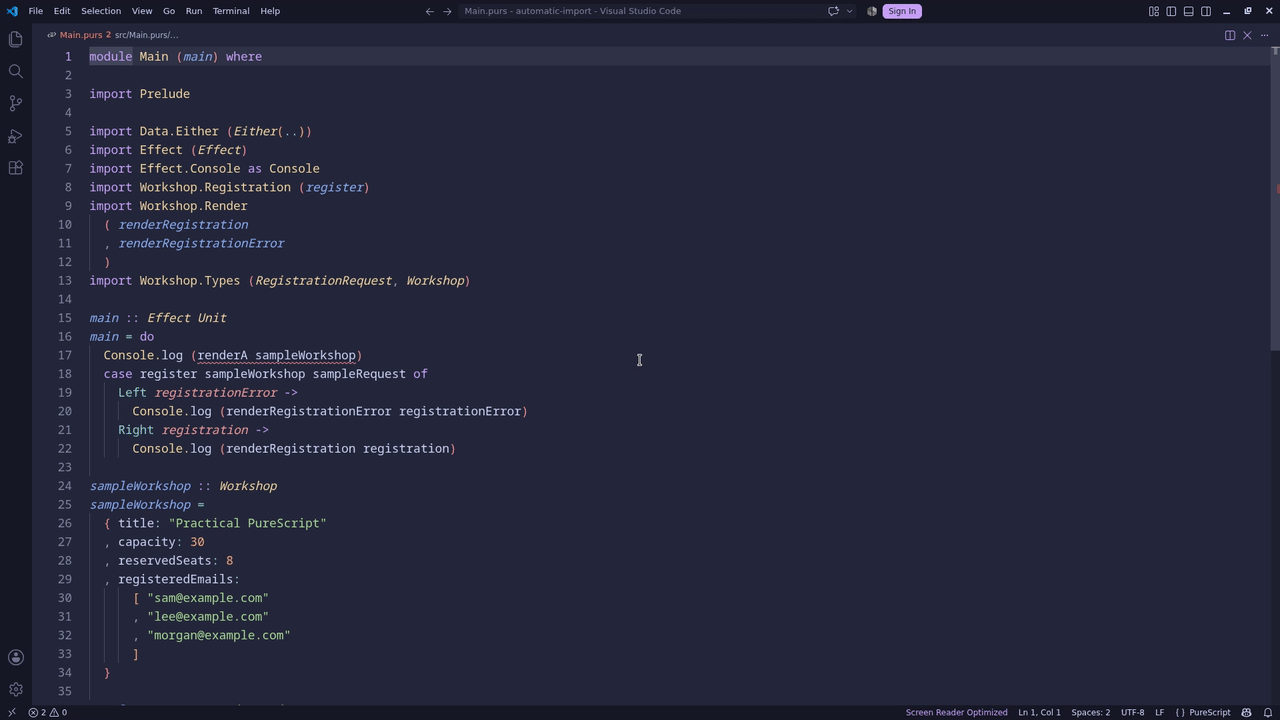
Task: Open the Search view in activity bar
Action: [15, 71]
